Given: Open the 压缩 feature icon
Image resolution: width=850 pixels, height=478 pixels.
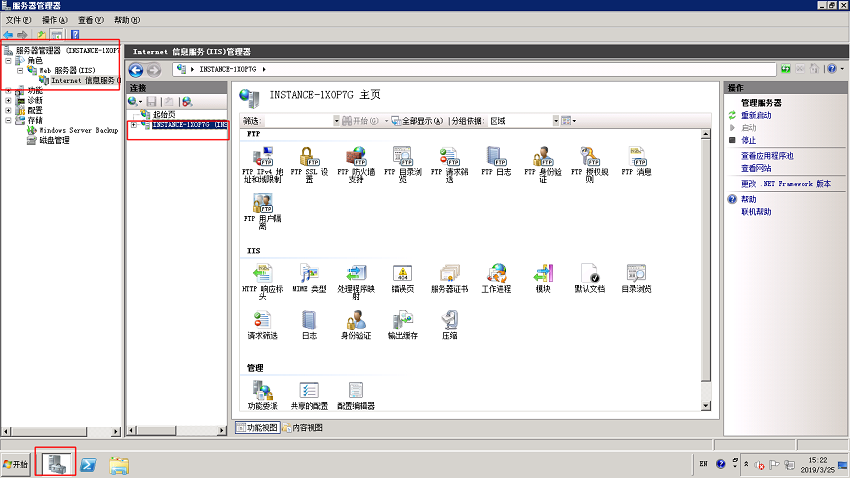Looking at the screenshot, I should click(449, 325).
